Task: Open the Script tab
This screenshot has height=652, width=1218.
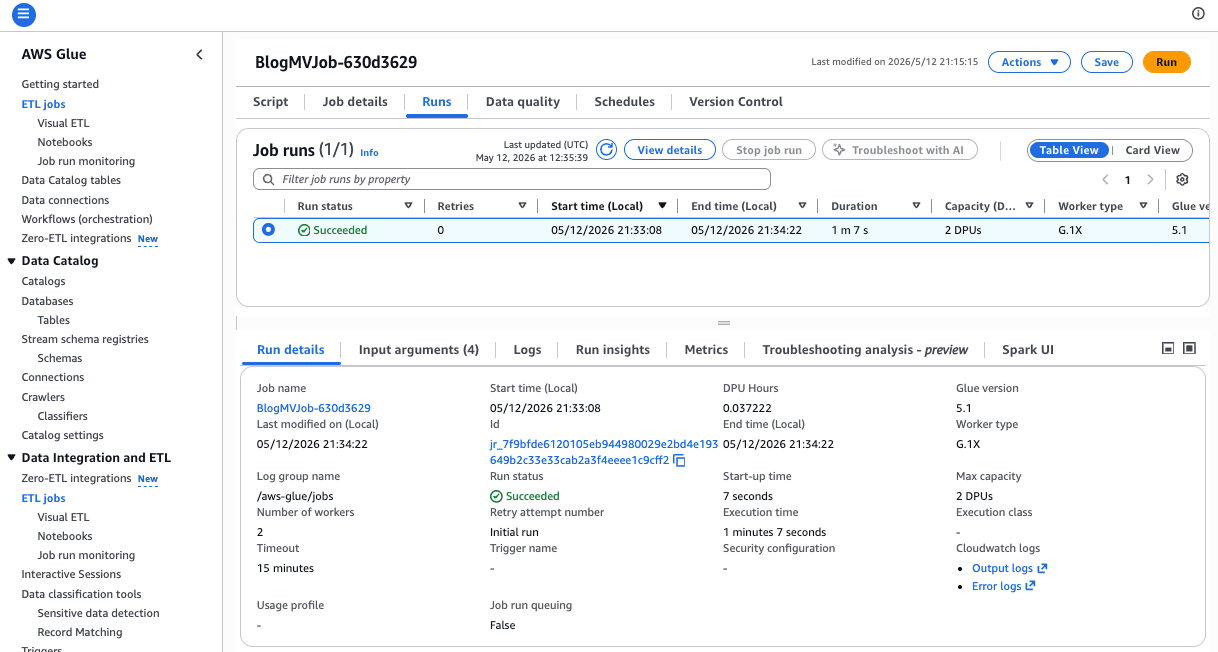Action: pyautogui.click(x=270, y=102)
